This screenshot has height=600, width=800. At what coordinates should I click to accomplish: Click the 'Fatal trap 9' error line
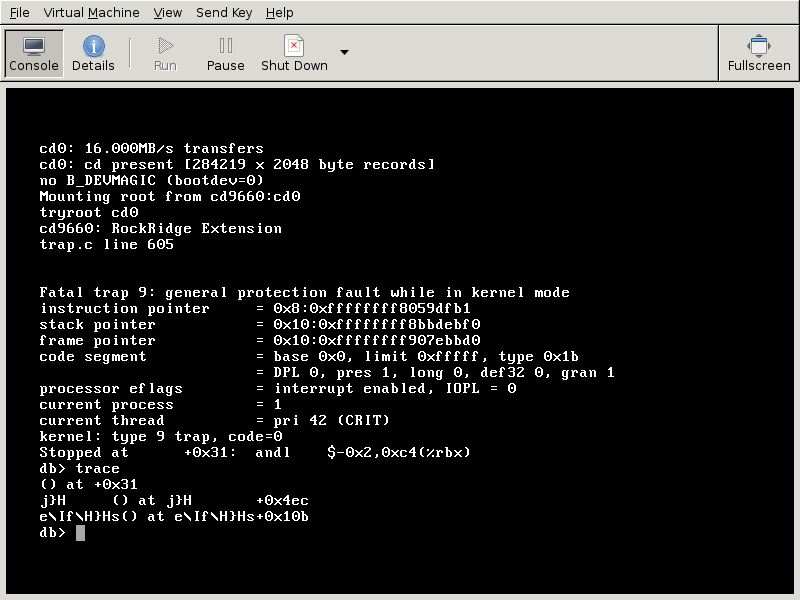[x=304, y=293]
